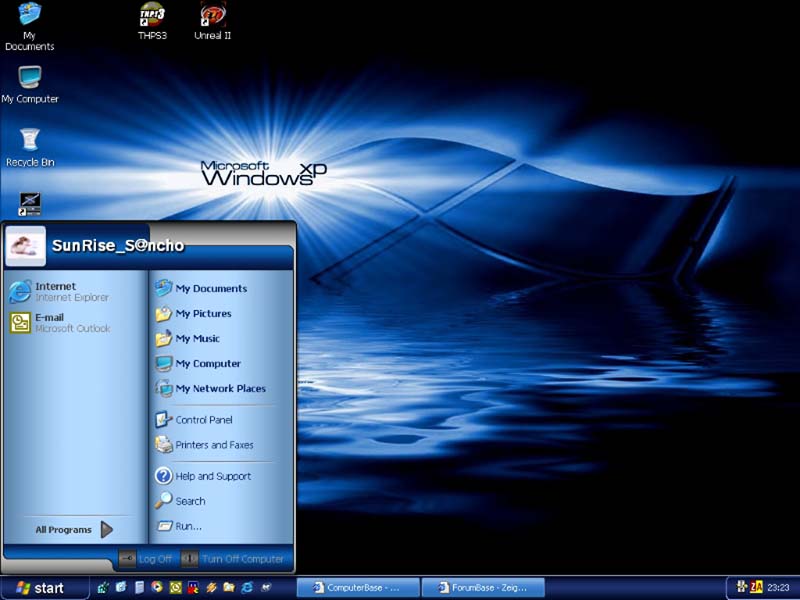Choose My Documents in the Start menu
The height and width of the screenshot is (600, 800).
coord(201,288)
